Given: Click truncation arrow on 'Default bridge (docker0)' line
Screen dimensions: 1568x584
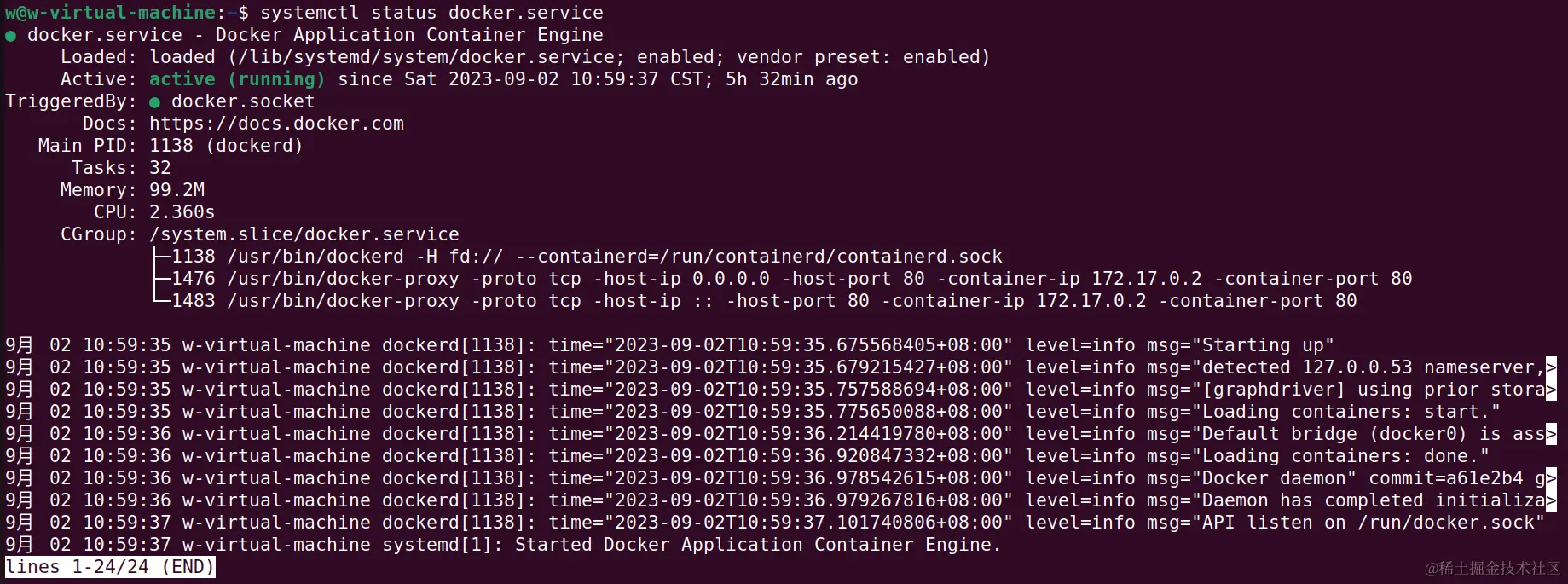Looking at the screenshot, I should point(1551,434).
